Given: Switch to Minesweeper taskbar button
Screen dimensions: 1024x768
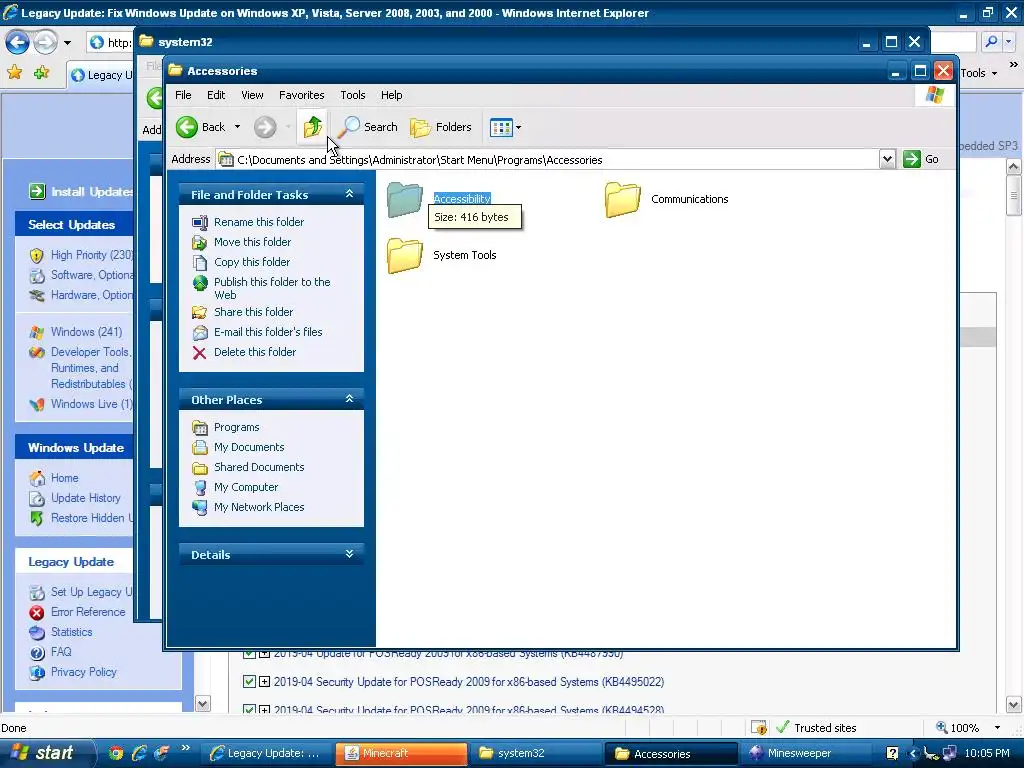Looking at the screenshot, I should pyautogui.click(x=805, y=754).
